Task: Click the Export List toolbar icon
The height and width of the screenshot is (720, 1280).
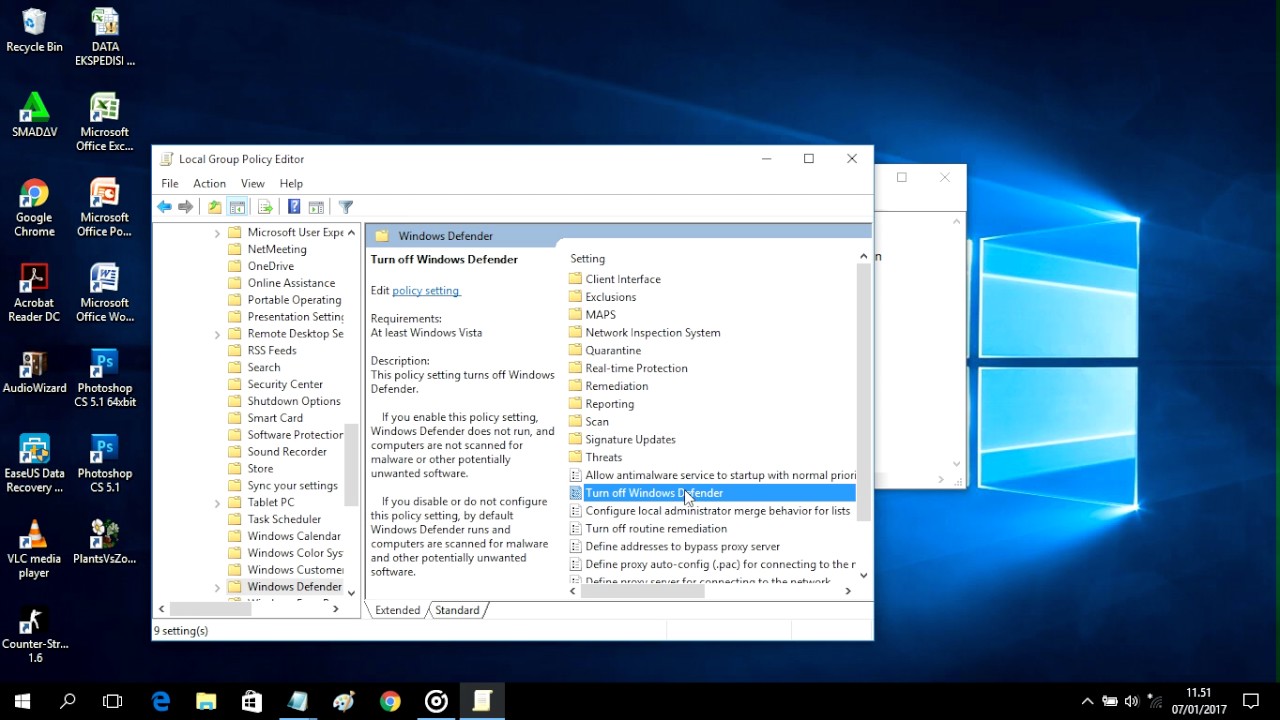Action: point(265,207)
